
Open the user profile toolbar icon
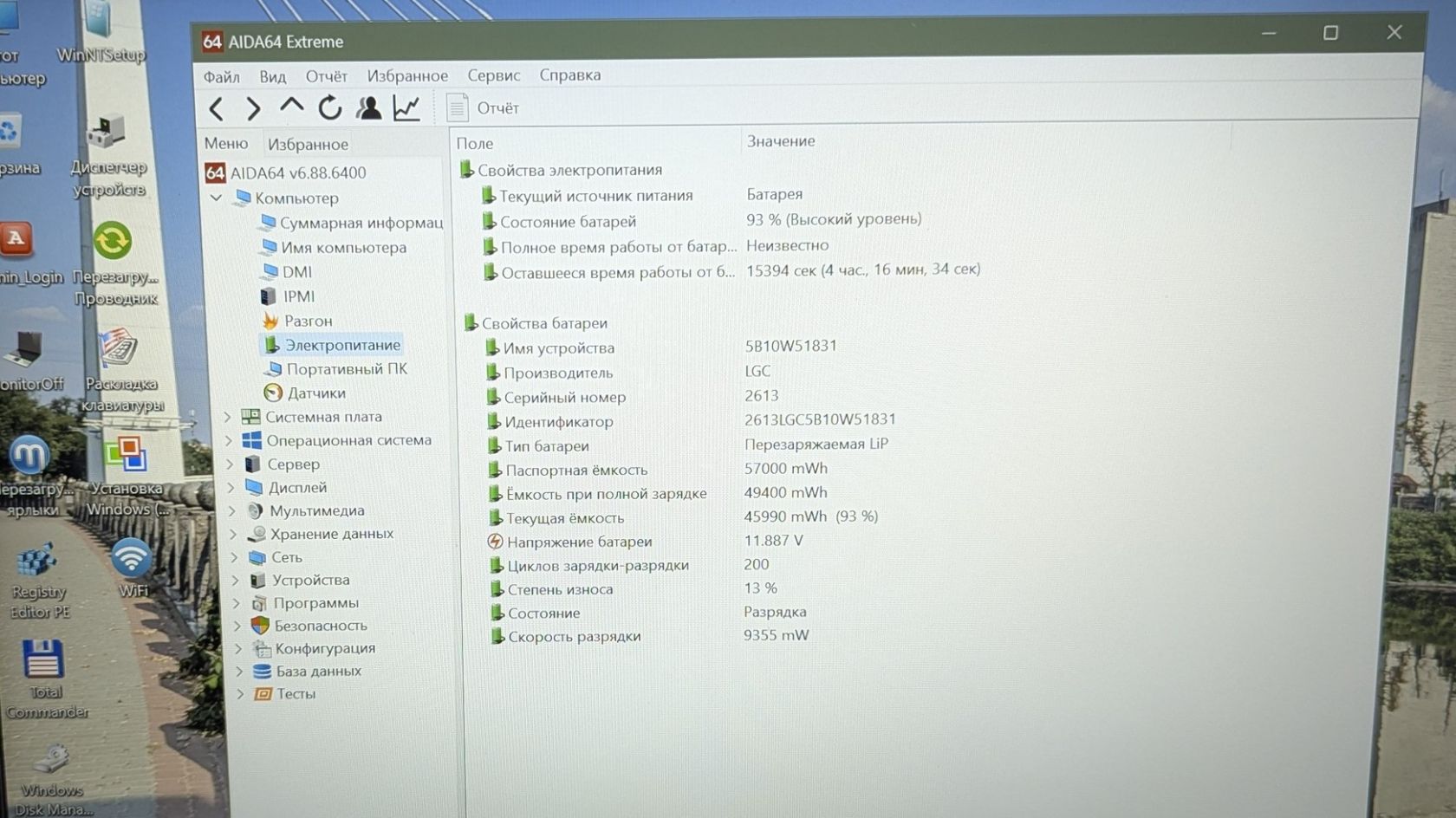pos(368,107)
